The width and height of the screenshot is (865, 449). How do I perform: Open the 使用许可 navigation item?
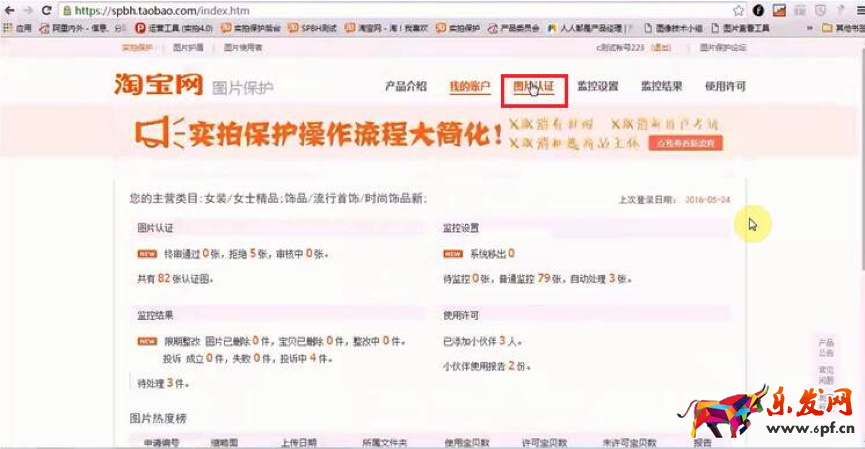[725, 87]
